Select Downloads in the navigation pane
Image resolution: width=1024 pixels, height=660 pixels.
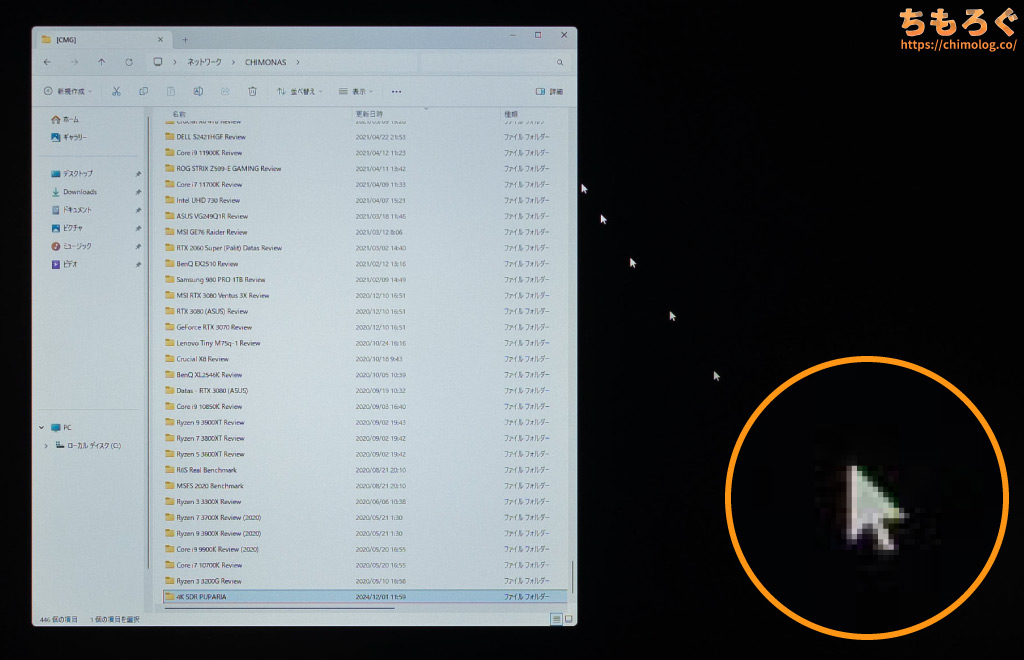click(80, 192)
